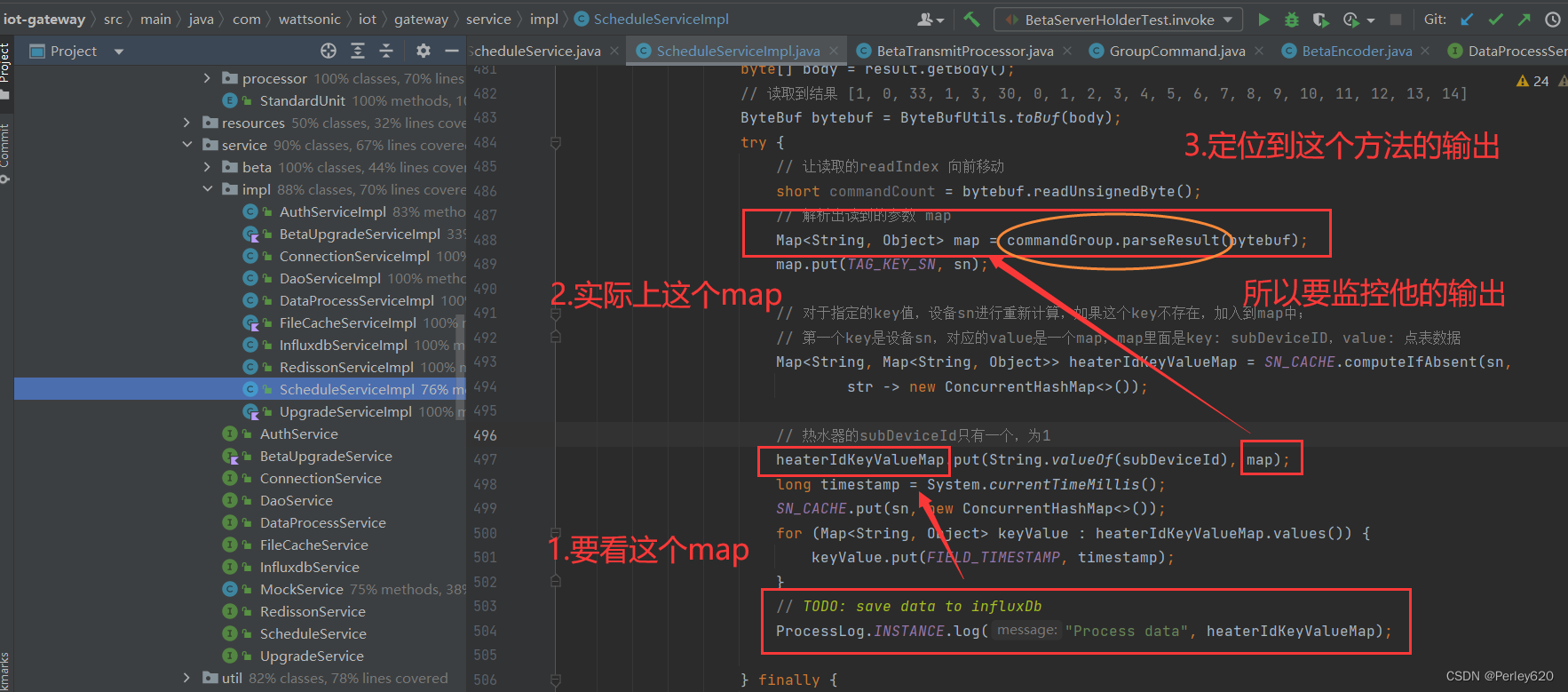Screen dimensions: 1568x692
Task: Open the Project vertical tool window tab
Action: (x=5, y=71)
